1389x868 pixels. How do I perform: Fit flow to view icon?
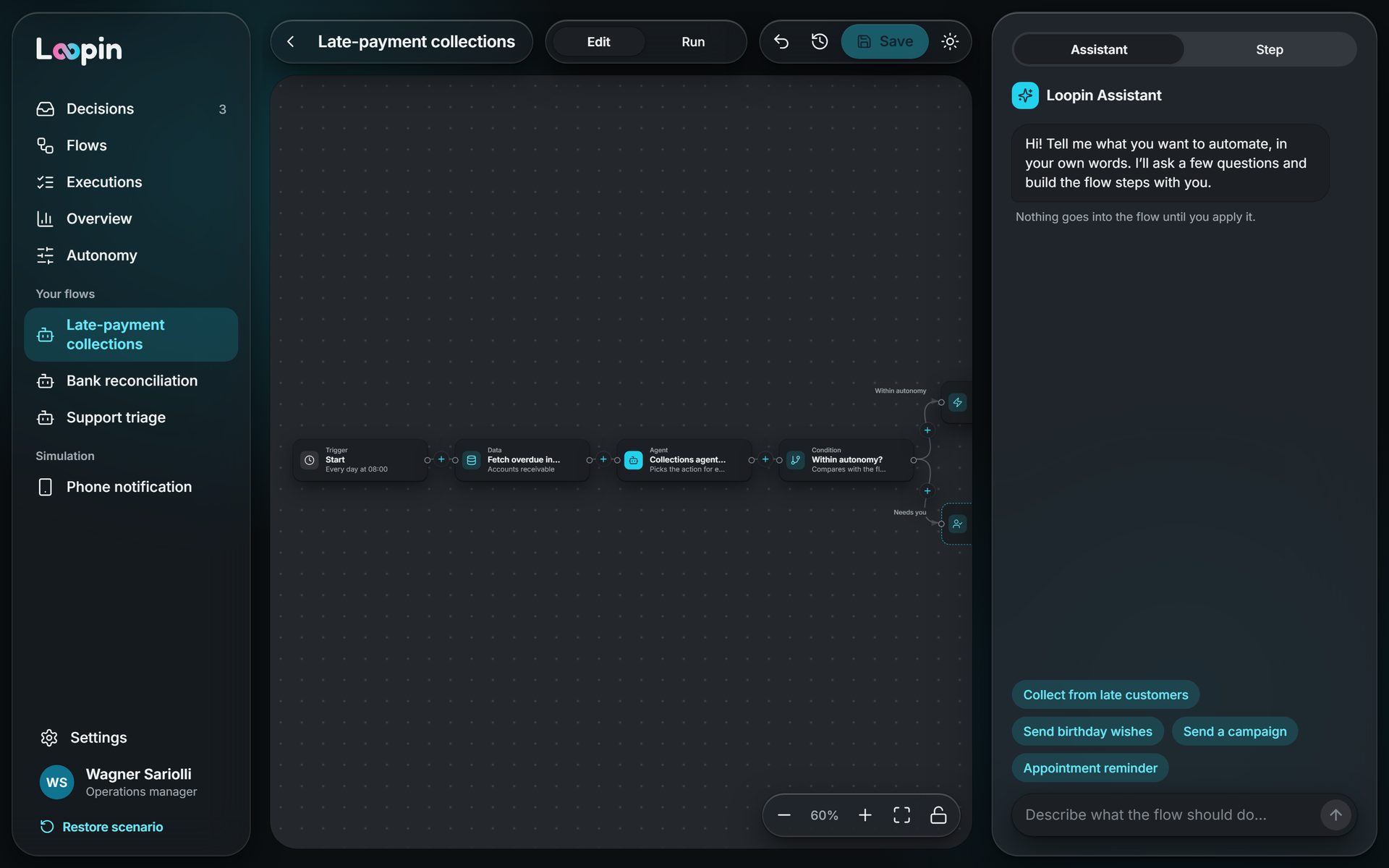coord(902,815)
